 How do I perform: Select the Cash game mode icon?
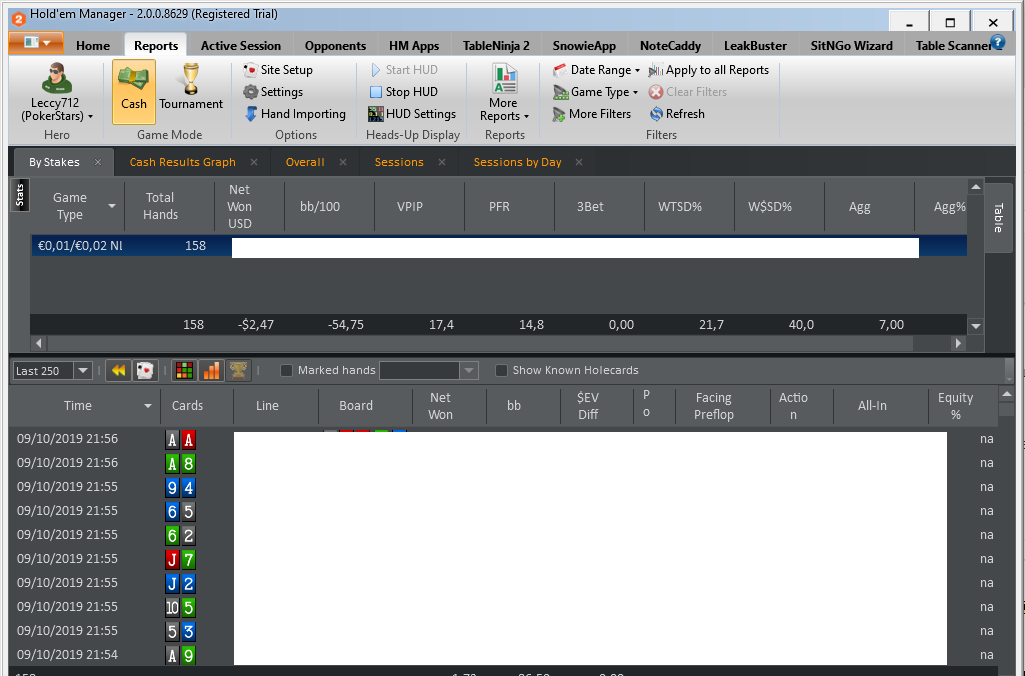[x=133, y=92]
